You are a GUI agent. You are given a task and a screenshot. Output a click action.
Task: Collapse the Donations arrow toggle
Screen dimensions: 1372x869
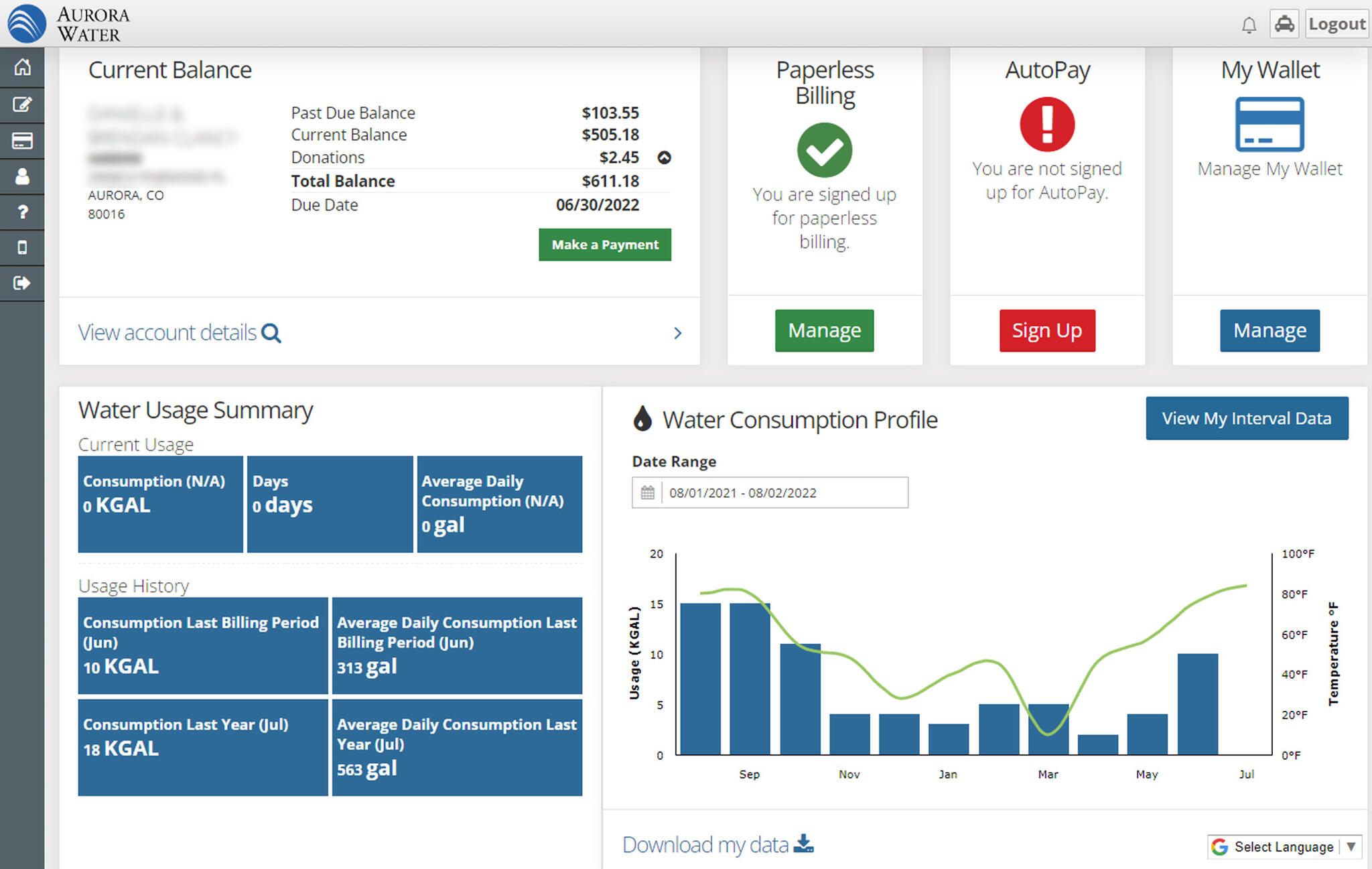664,157
